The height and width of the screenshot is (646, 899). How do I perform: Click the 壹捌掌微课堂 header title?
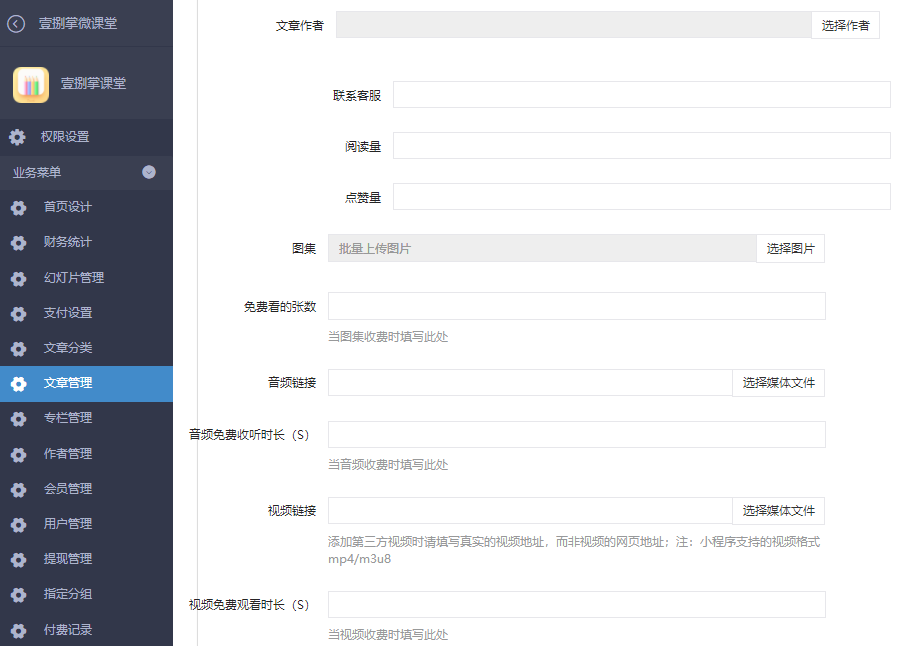(77, 24)
